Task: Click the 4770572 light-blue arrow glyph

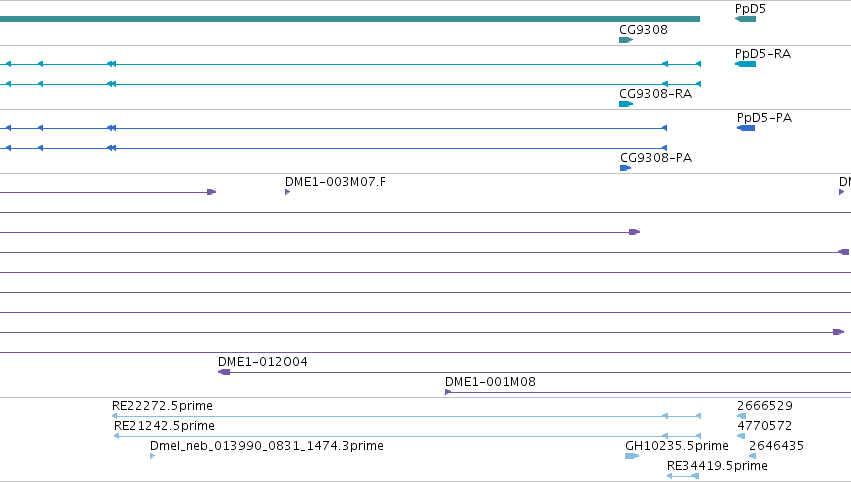Action: pyautogui.click(x=741, y=436)
